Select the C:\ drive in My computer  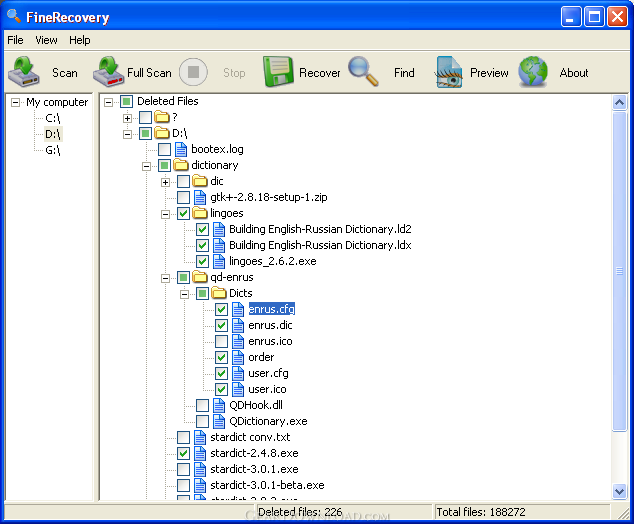(x=53, y=118)
